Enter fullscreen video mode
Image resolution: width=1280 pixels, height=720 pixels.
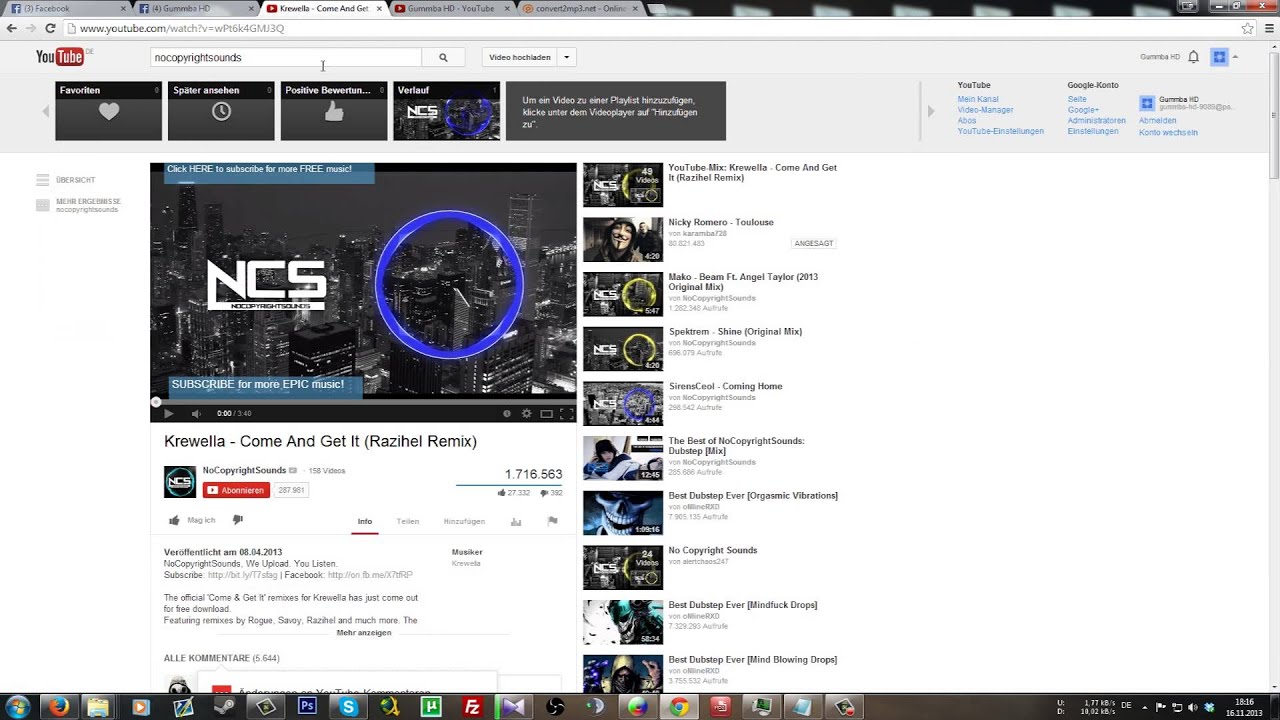coord(566,413)
